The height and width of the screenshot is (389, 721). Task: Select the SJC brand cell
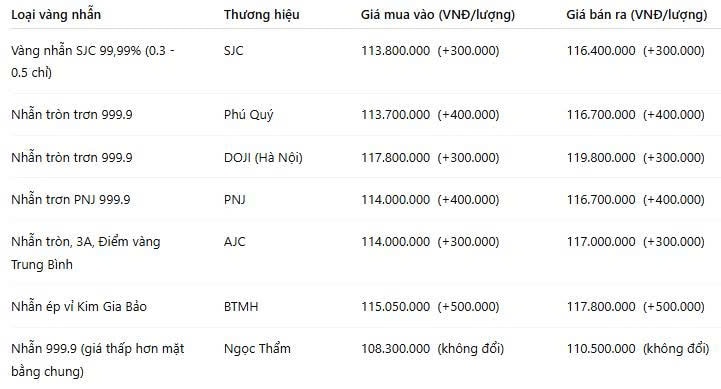234,51
